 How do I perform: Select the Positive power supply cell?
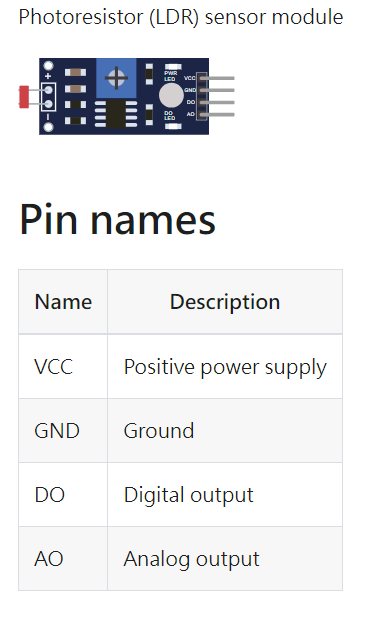(225, 366)
